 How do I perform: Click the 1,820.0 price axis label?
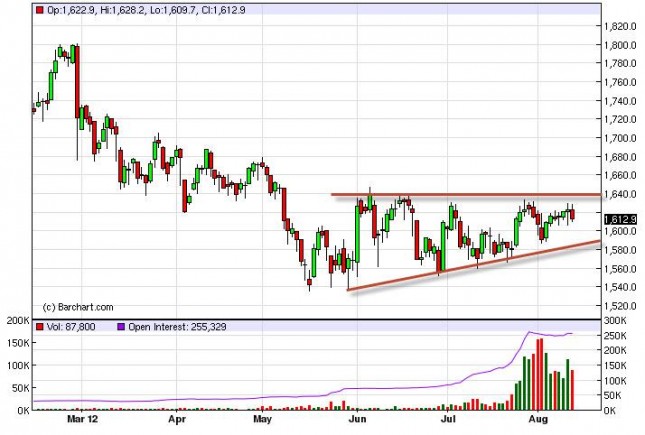pyautogui.click(x=620, y=26)
